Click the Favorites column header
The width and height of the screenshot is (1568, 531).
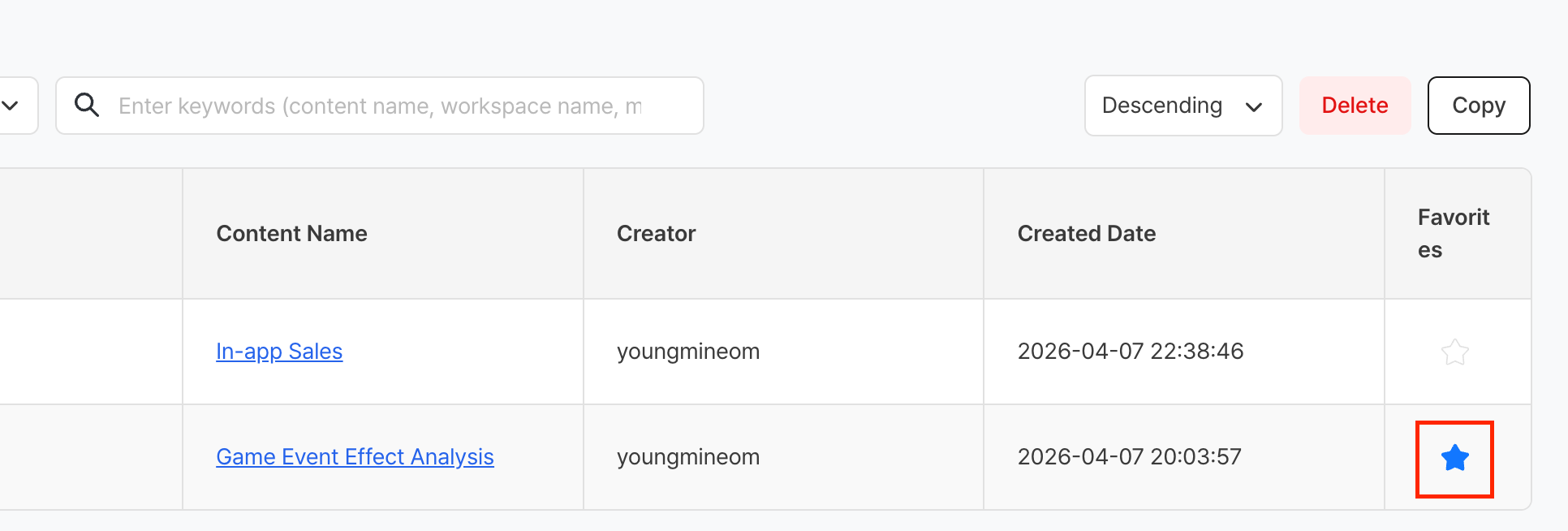1453,234
